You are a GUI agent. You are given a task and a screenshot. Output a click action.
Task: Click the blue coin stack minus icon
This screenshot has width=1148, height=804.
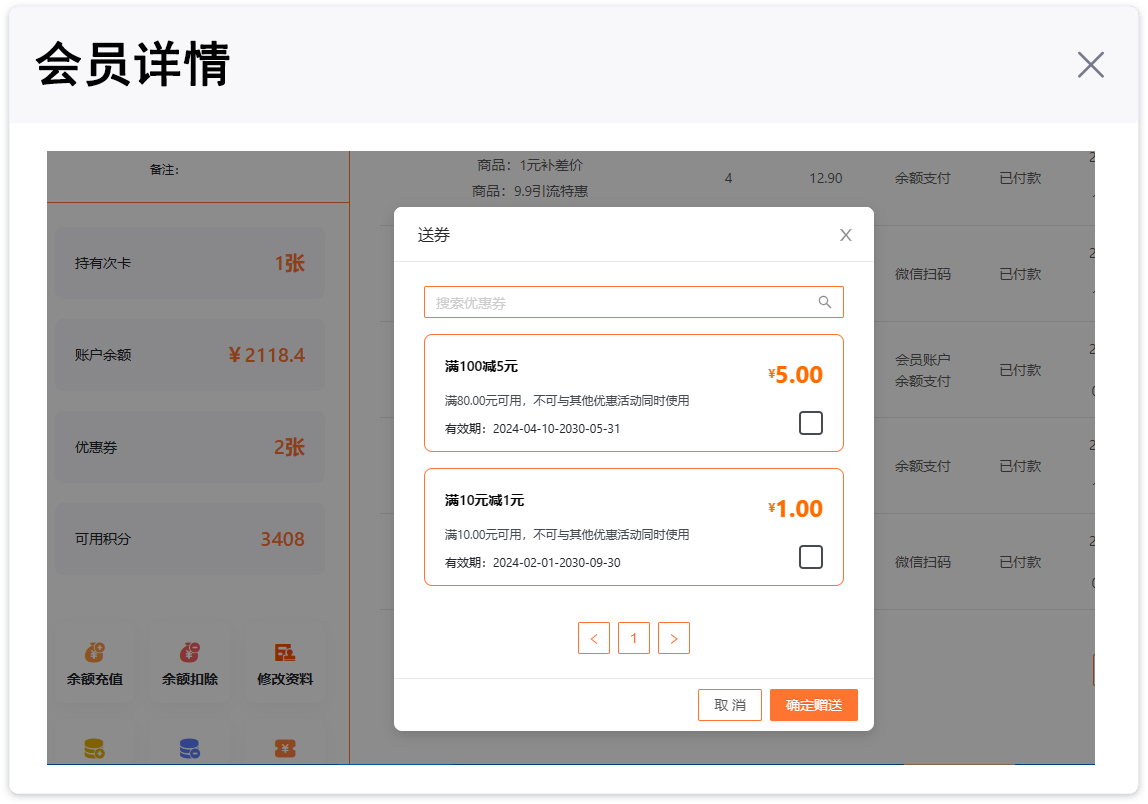click(190, 748)
